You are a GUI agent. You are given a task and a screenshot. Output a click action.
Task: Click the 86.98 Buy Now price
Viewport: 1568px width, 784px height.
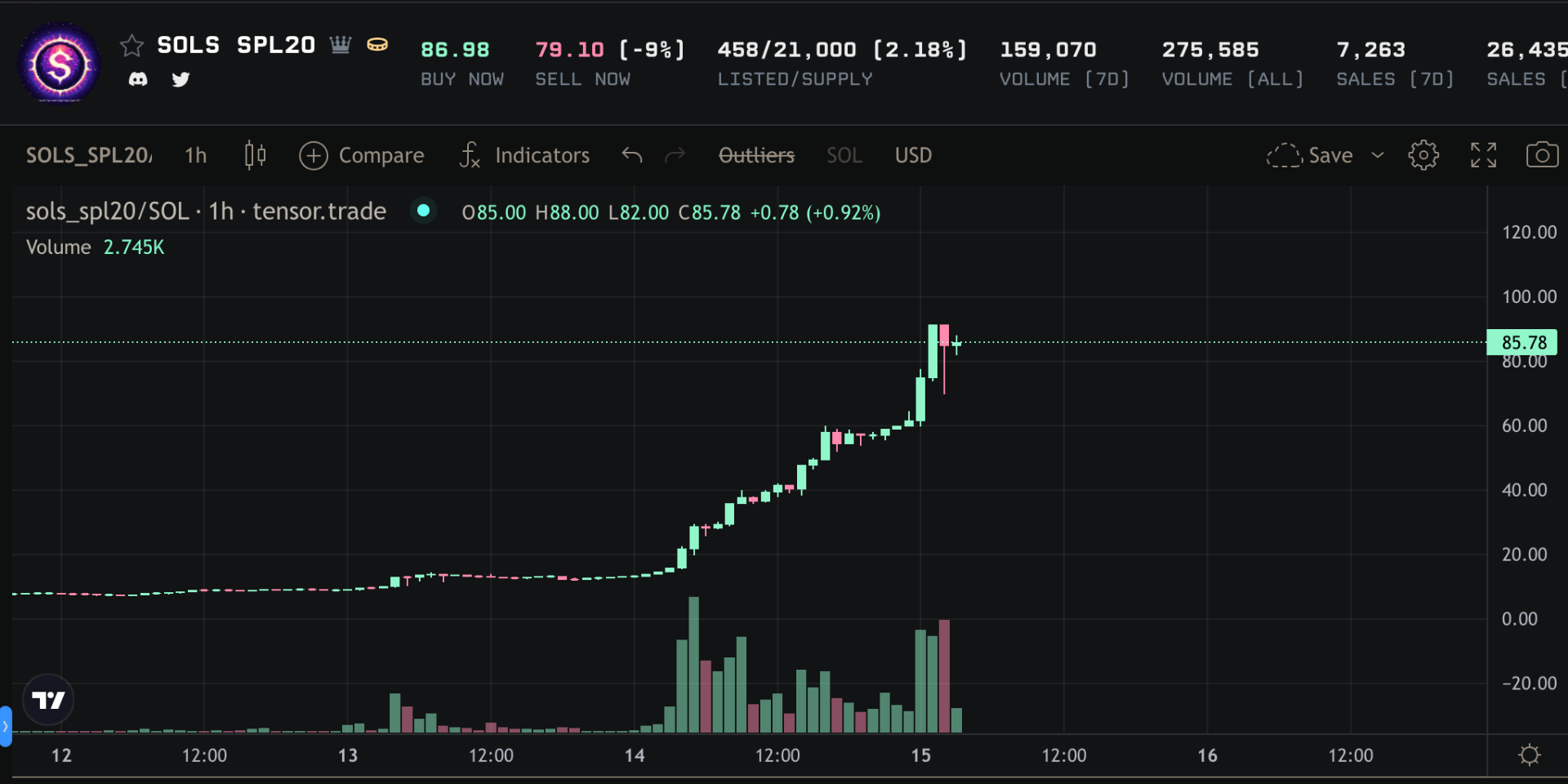pyautogui.click(x=455, y=50)
